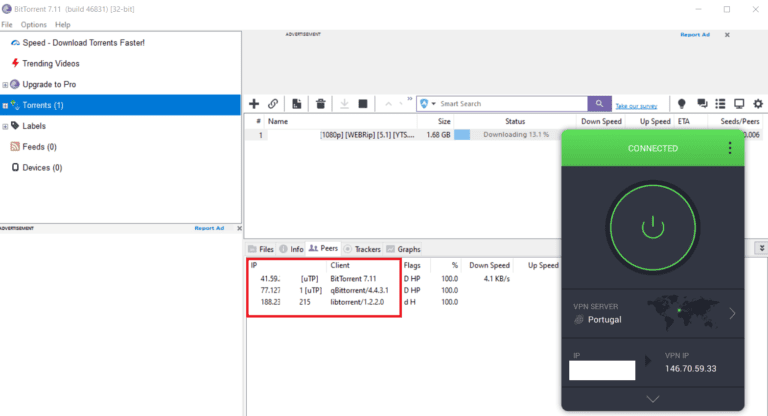The height and width of the screenshot is (416, 768).
Task: Click the 4.1 KB/s peer down speed
Action: pyautogui.click(x=496, y=278)
